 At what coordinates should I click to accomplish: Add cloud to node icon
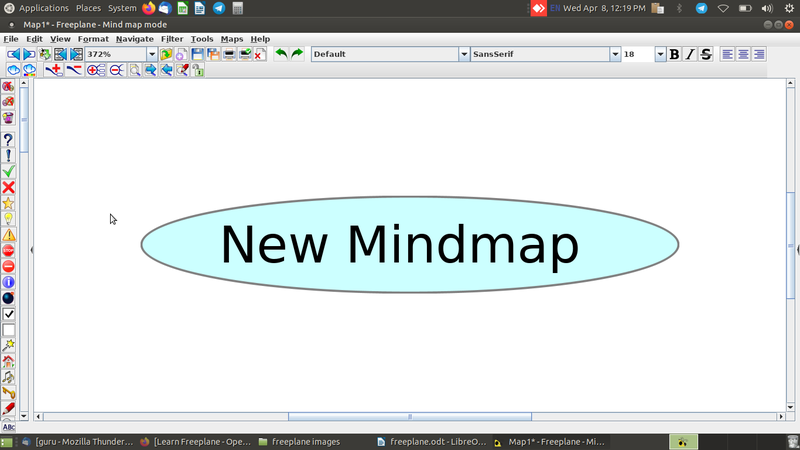pos(13,70)
